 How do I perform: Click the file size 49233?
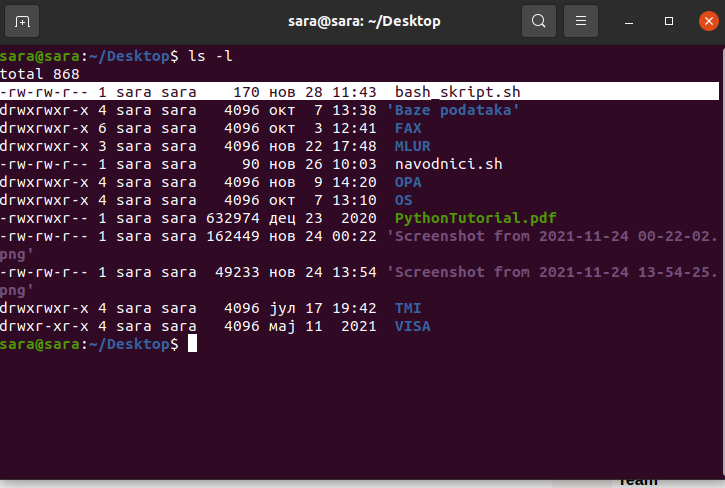[237, 272]
